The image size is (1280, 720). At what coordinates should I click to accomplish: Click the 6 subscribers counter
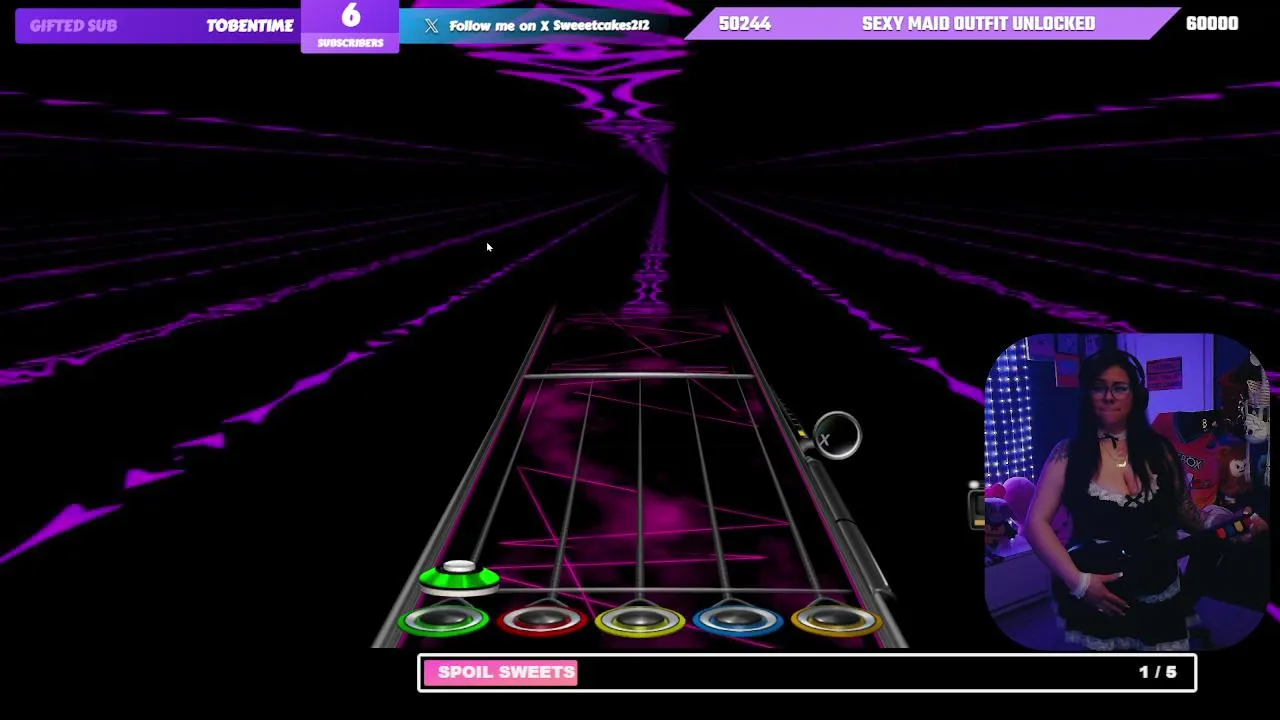[350, 26]
